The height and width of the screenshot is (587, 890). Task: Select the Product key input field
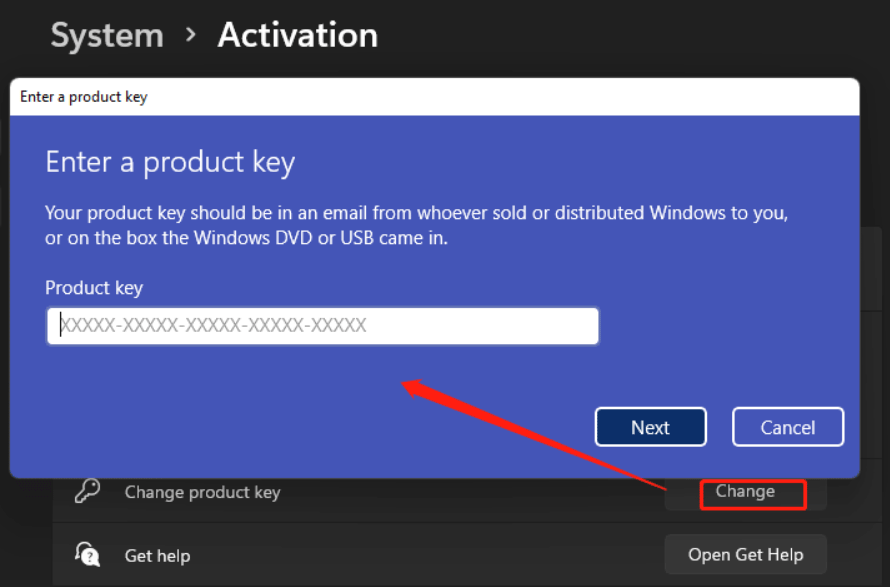pos(322,326)
